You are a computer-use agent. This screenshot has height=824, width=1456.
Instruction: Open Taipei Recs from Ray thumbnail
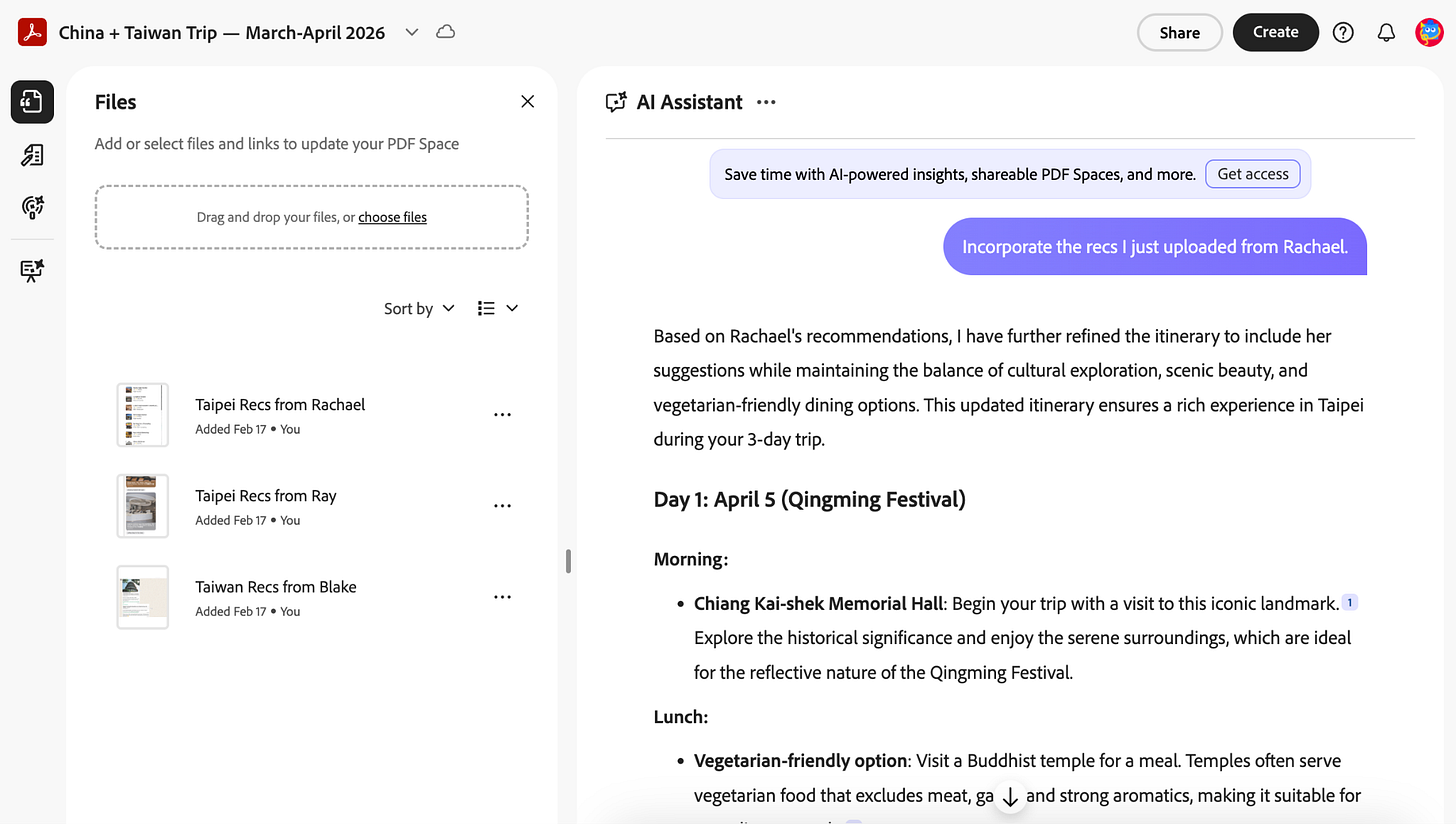(142, 506)
